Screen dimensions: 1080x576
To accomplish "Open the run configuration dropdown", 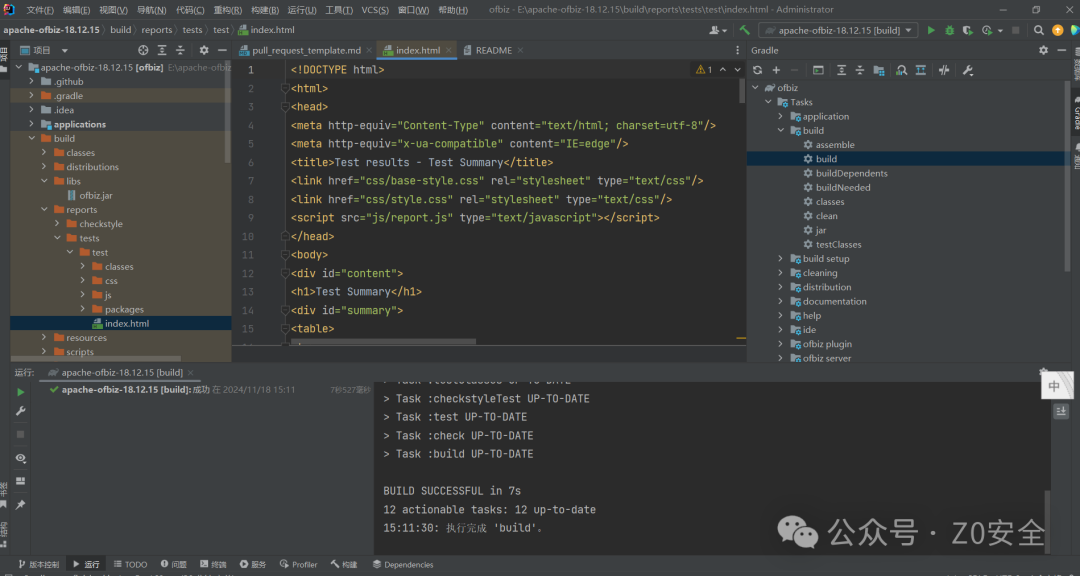I will click(x=838, y=30).
